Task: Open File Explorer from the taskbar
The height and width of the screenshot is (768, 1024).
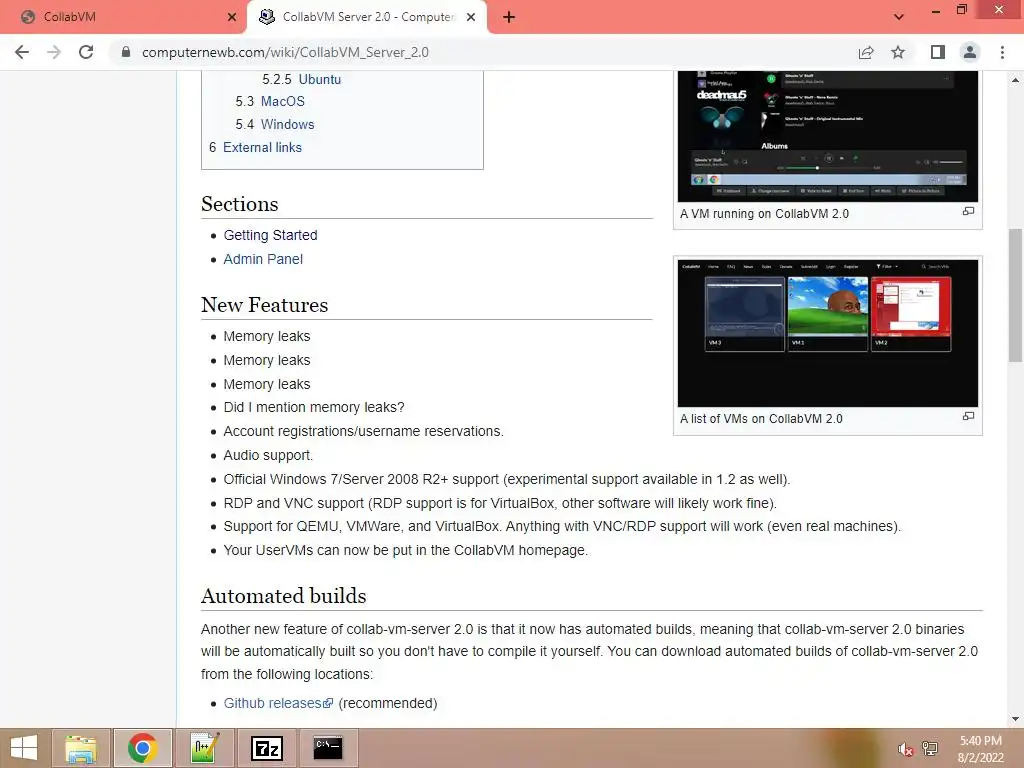Action: point(81,748)
